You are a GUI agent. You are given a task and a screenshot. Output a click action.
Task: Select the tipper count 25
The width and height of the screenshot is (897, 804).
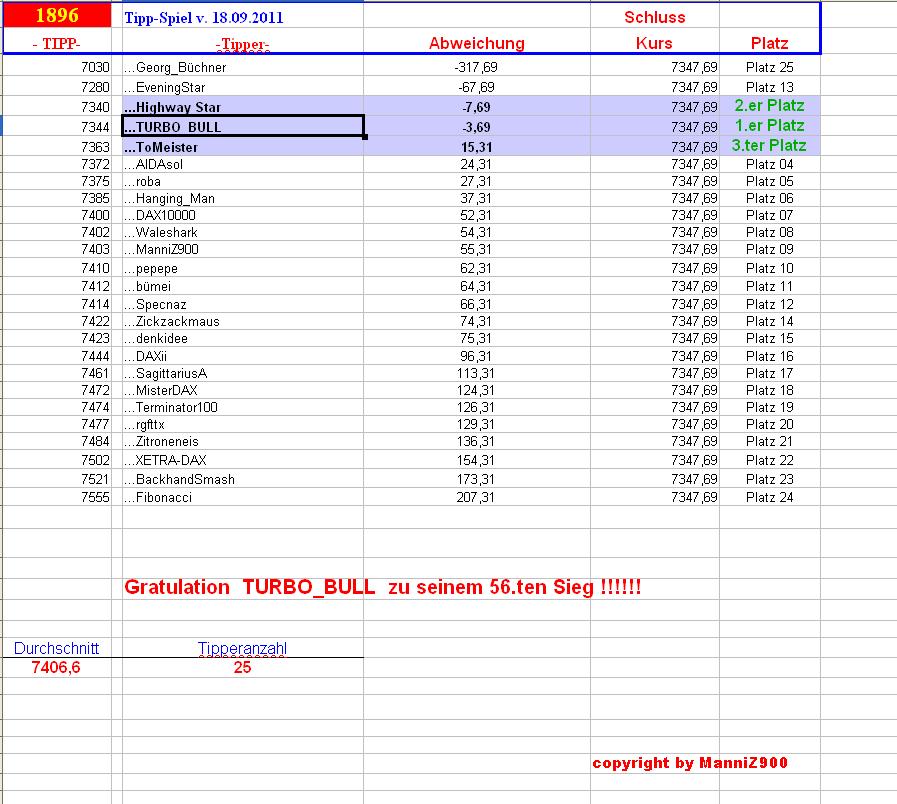(x=243, y=667)
